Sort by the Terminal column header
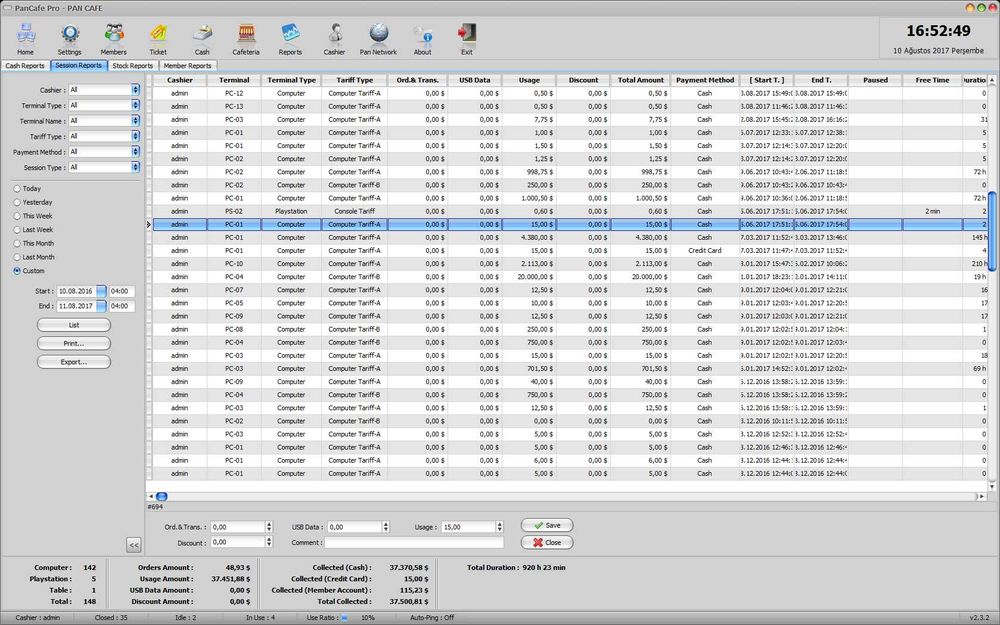The width and height of the screenshot is (1000, 625). [x=234, y=80]
